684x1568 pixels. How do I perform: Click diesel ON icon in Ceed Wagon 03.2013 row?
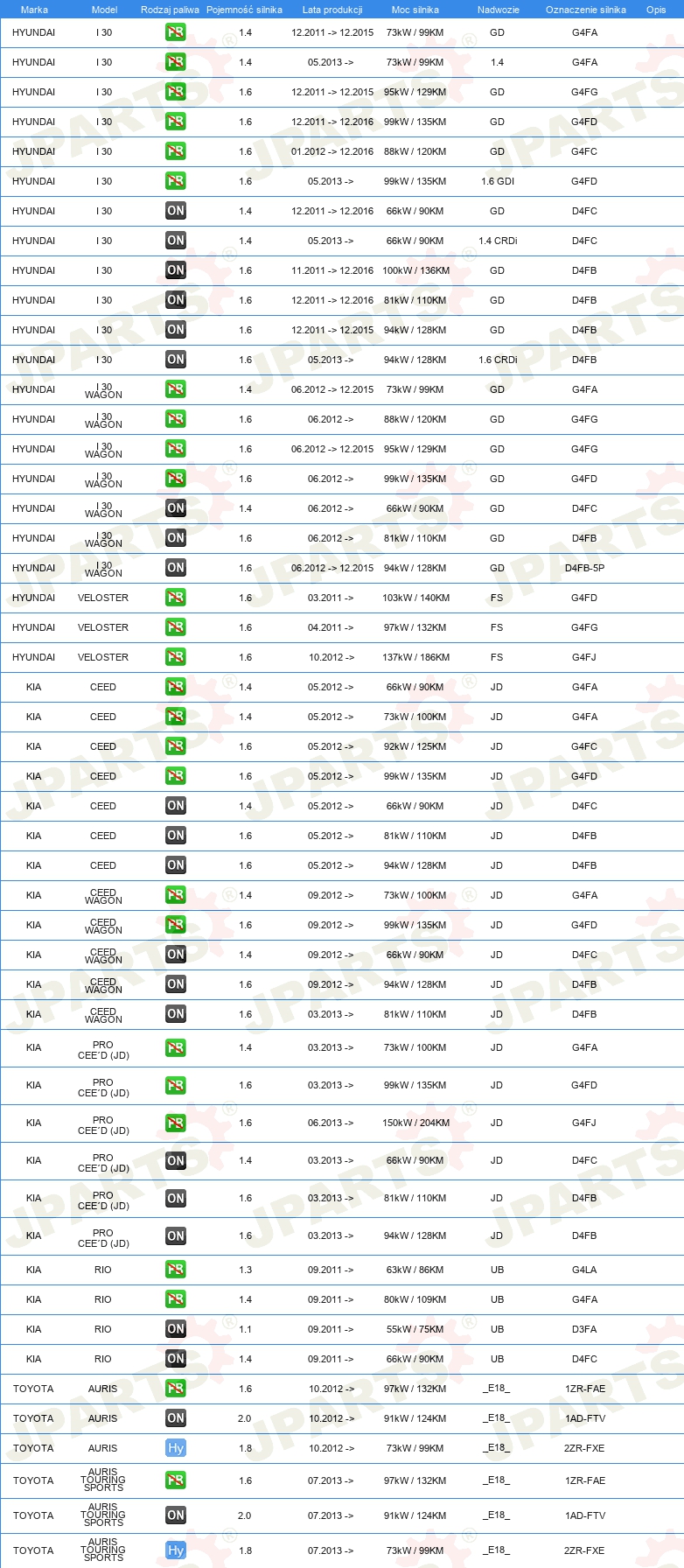tap(176, 1014)
